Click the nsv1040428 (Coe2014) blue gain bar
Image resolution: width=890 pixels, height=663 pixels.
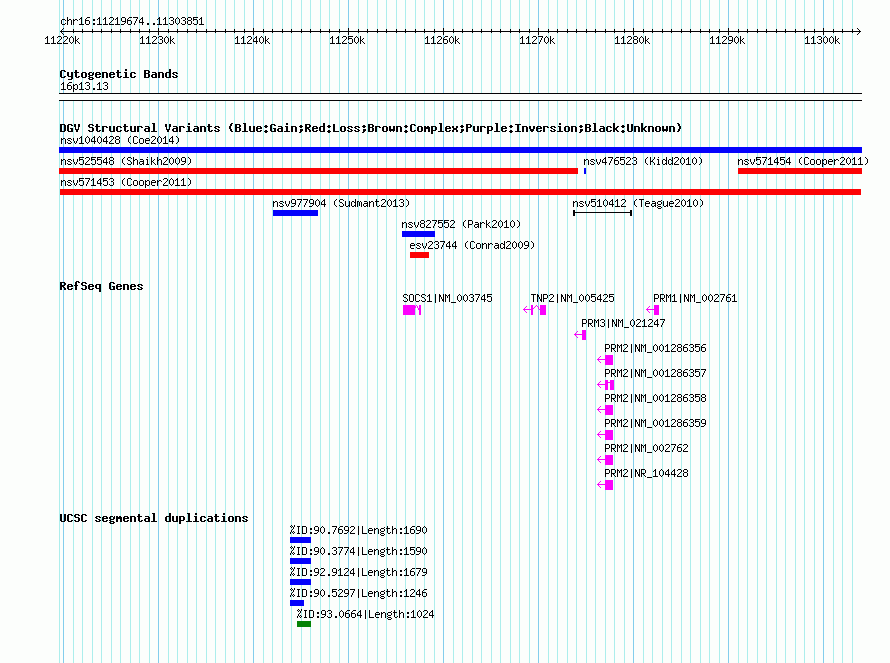tap(460, 150)
